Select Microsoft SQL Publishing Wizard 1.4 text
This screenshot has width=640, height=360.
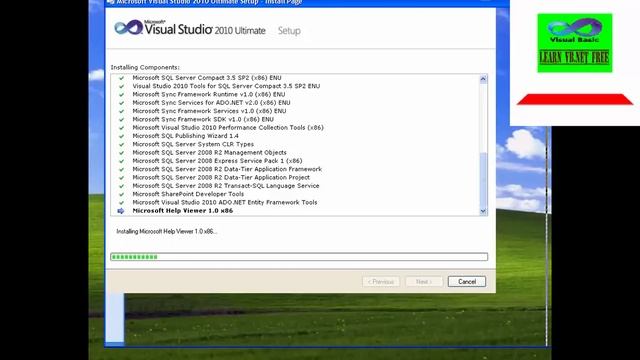186,136
